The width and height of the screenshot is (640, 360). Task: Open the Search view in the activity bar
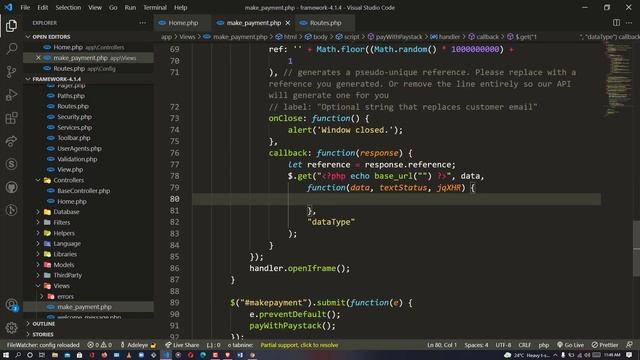pos(11,49)
